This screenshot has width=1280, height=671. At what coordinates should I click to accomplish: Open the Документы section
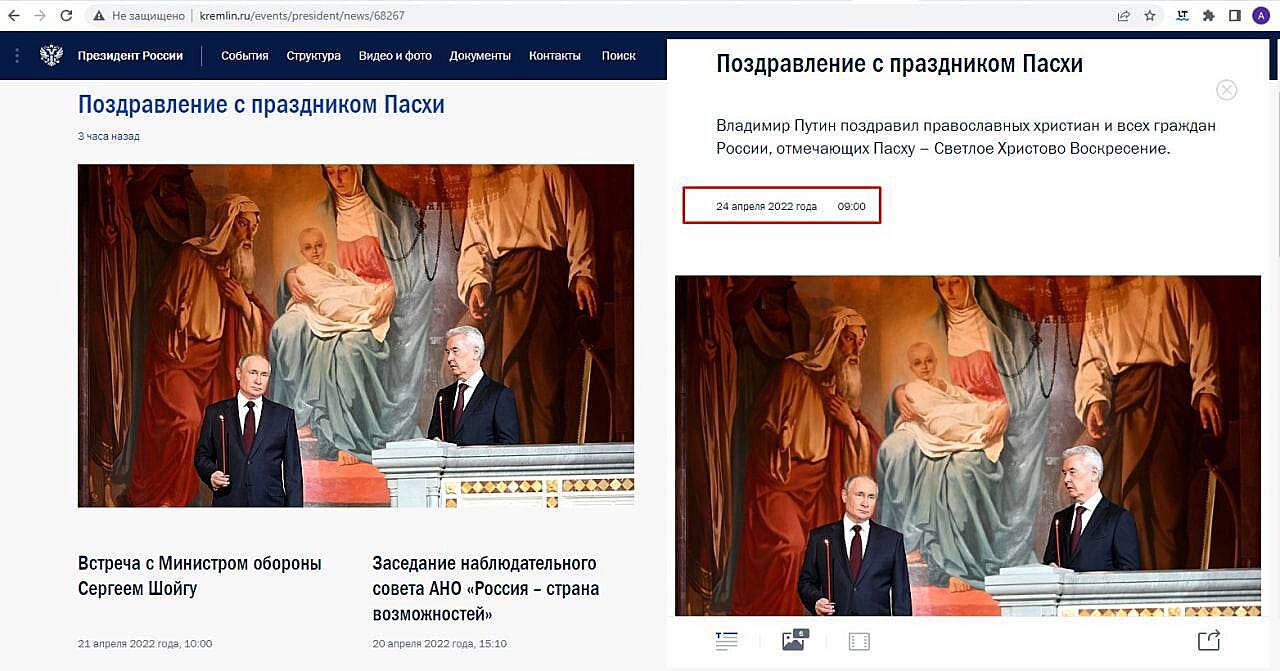[x=480, y=56]
